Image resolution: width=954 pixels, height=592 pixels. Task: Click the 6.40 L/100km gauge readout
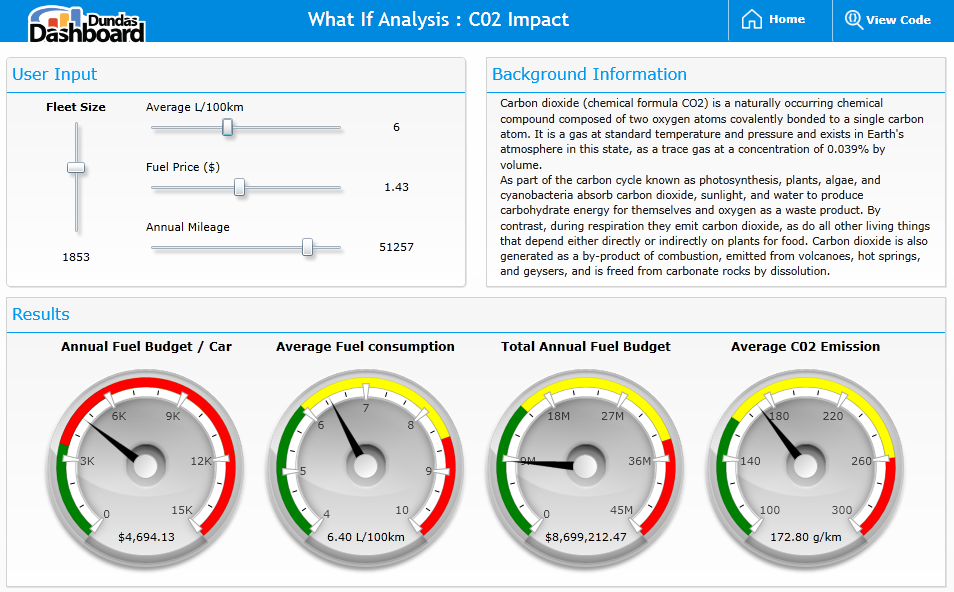pyautogui.click(x=365, y=537)
